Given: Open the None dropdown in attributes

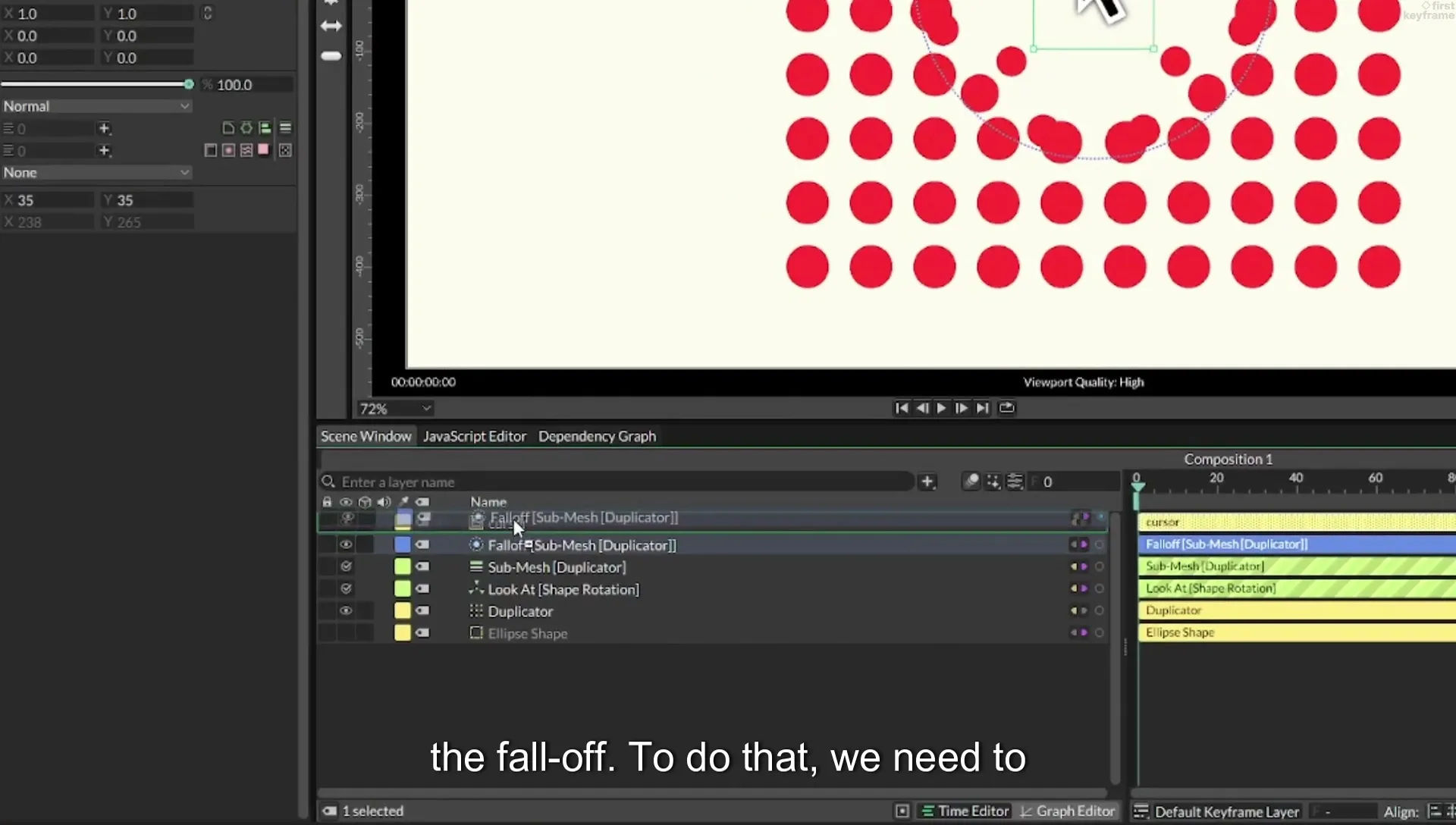Looking at the screenshot, I should click(96, 172).
